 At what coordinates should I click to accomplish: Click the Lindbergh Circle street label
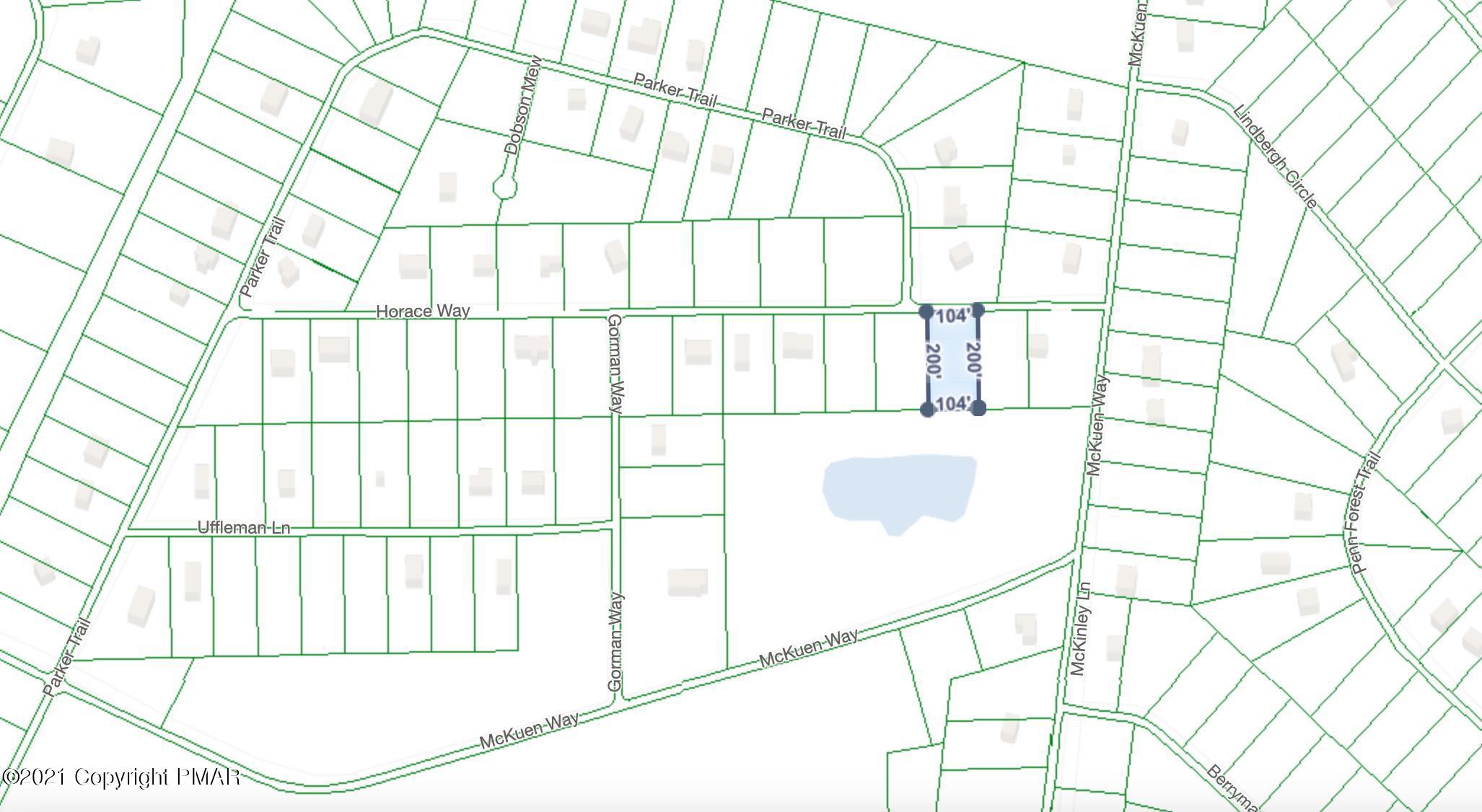pos(1275,156)
